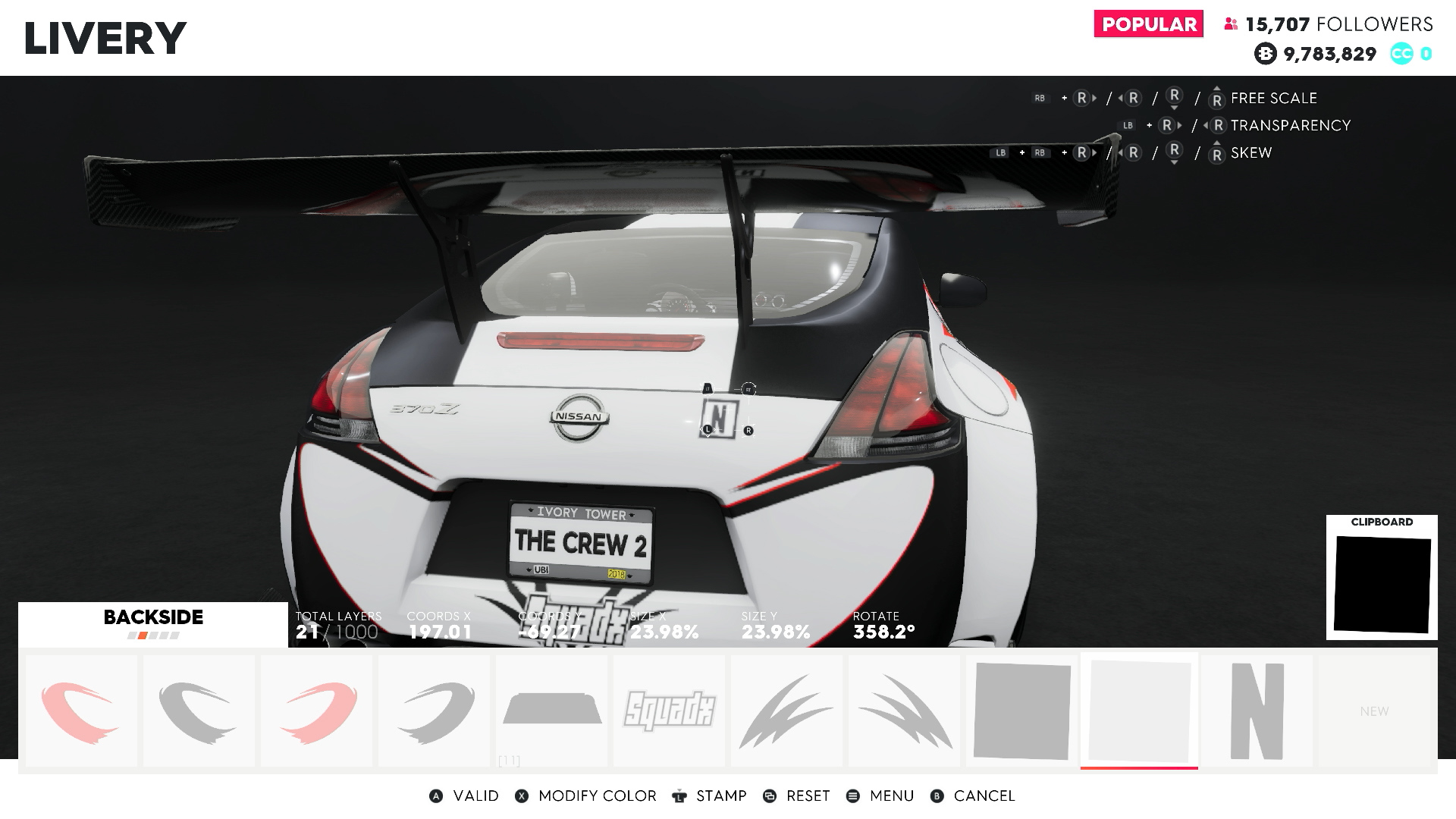Choose RESET action

pos(808,796)
